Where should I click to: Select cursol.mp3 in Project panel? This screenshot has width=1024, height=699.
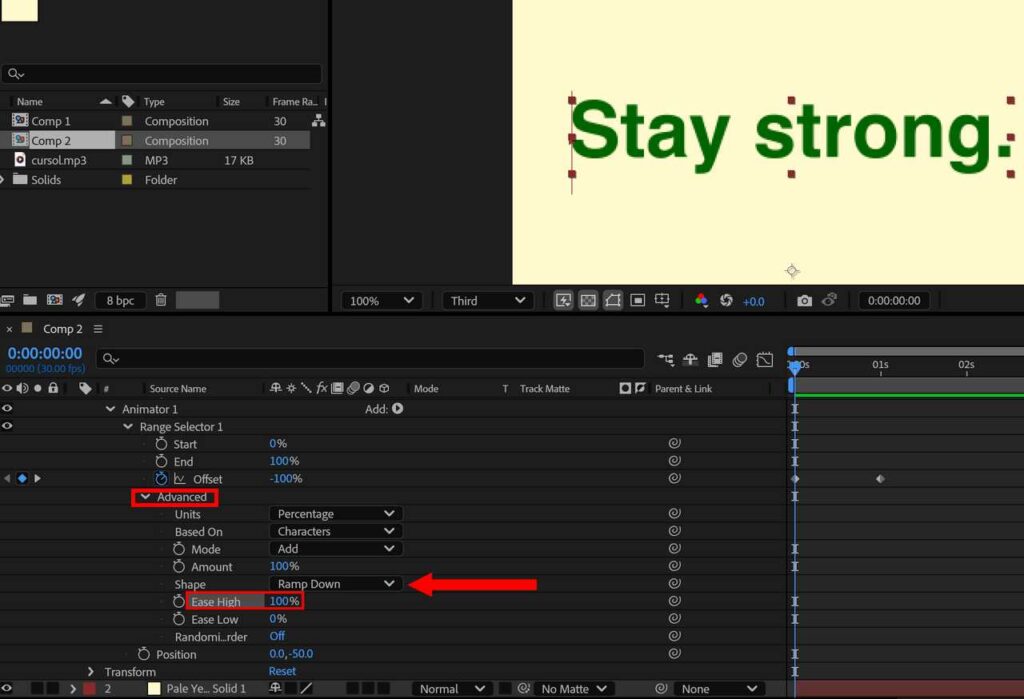[x=59, y=160]
